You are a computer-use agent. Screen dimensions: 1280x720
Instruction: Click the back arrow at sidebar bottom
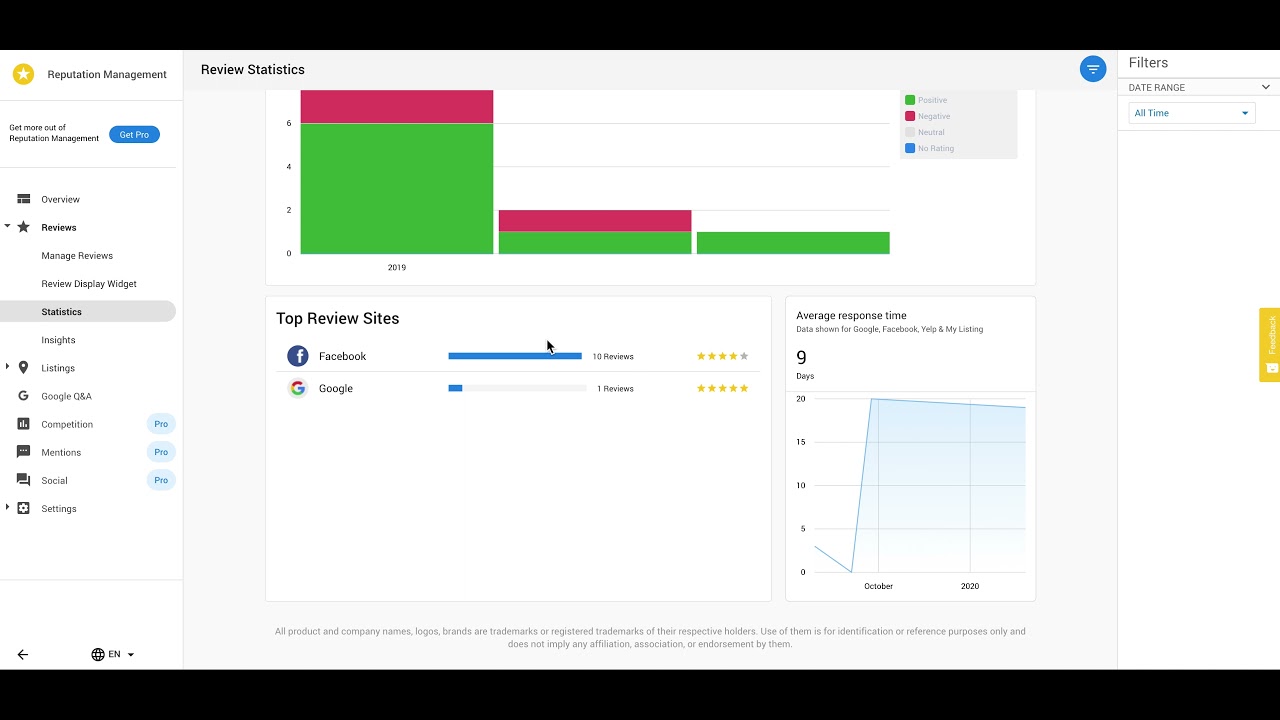click(23, 655)
